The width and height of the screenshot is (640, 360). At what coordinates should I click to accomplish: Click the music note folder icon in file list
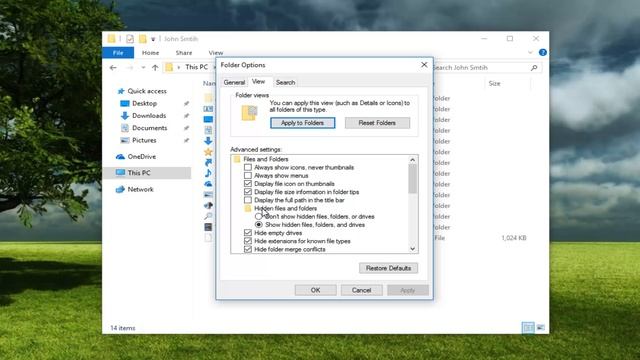(208, 173)
